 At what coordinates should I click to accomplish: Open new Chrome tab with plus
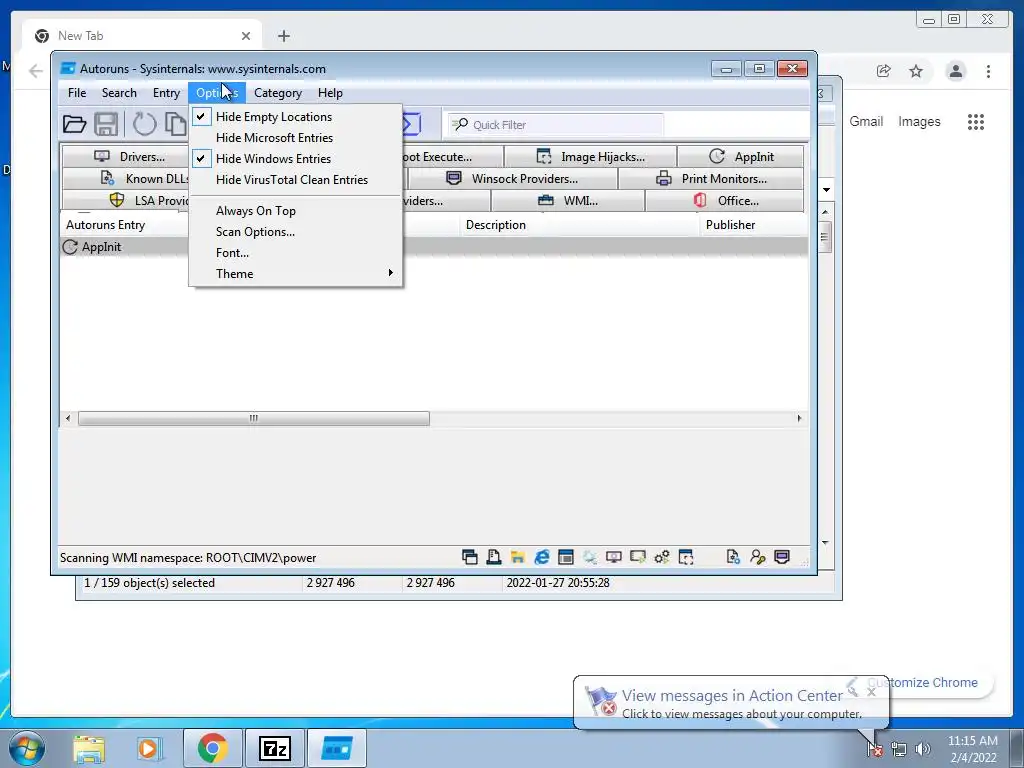pyautogui.click(x=283, y=36)
